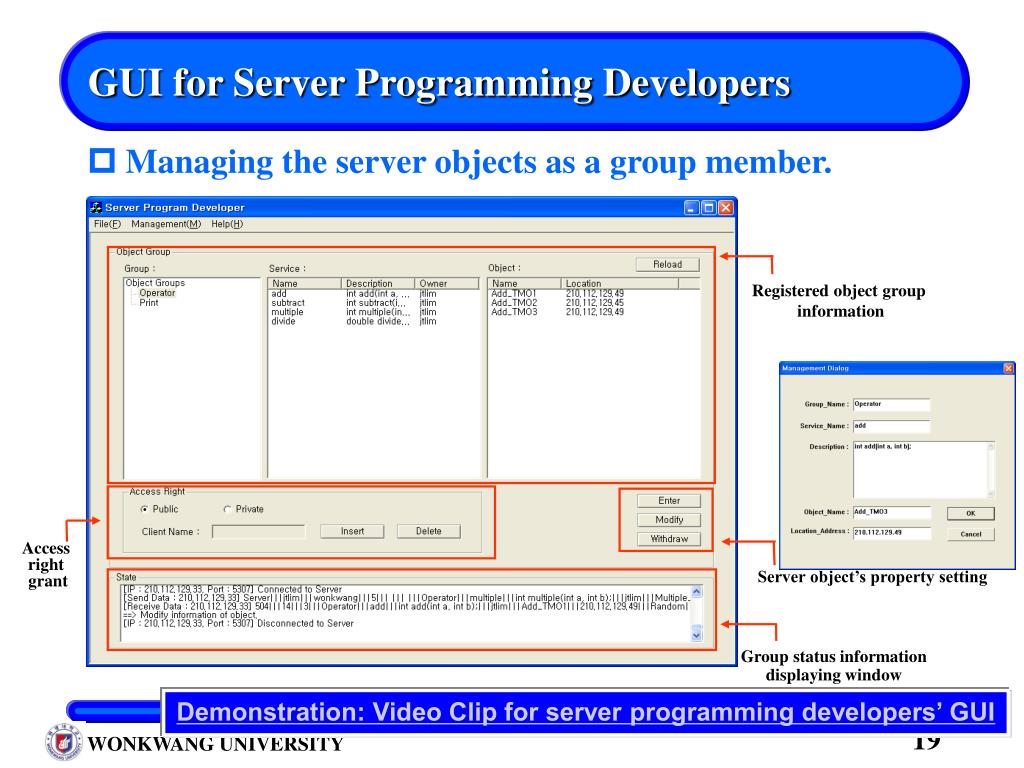
Task: Select the divide service row
Action: [x=373, y=321]
